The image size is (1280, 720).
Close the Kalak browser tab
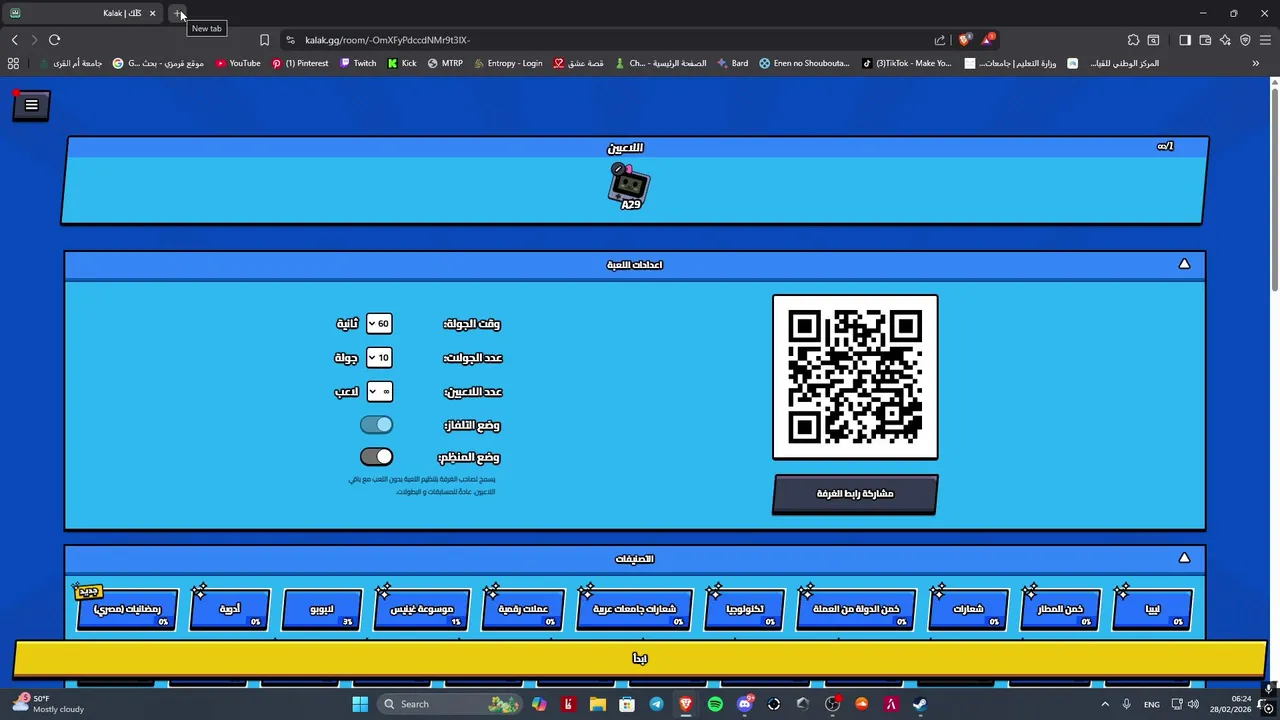(152, 13)
